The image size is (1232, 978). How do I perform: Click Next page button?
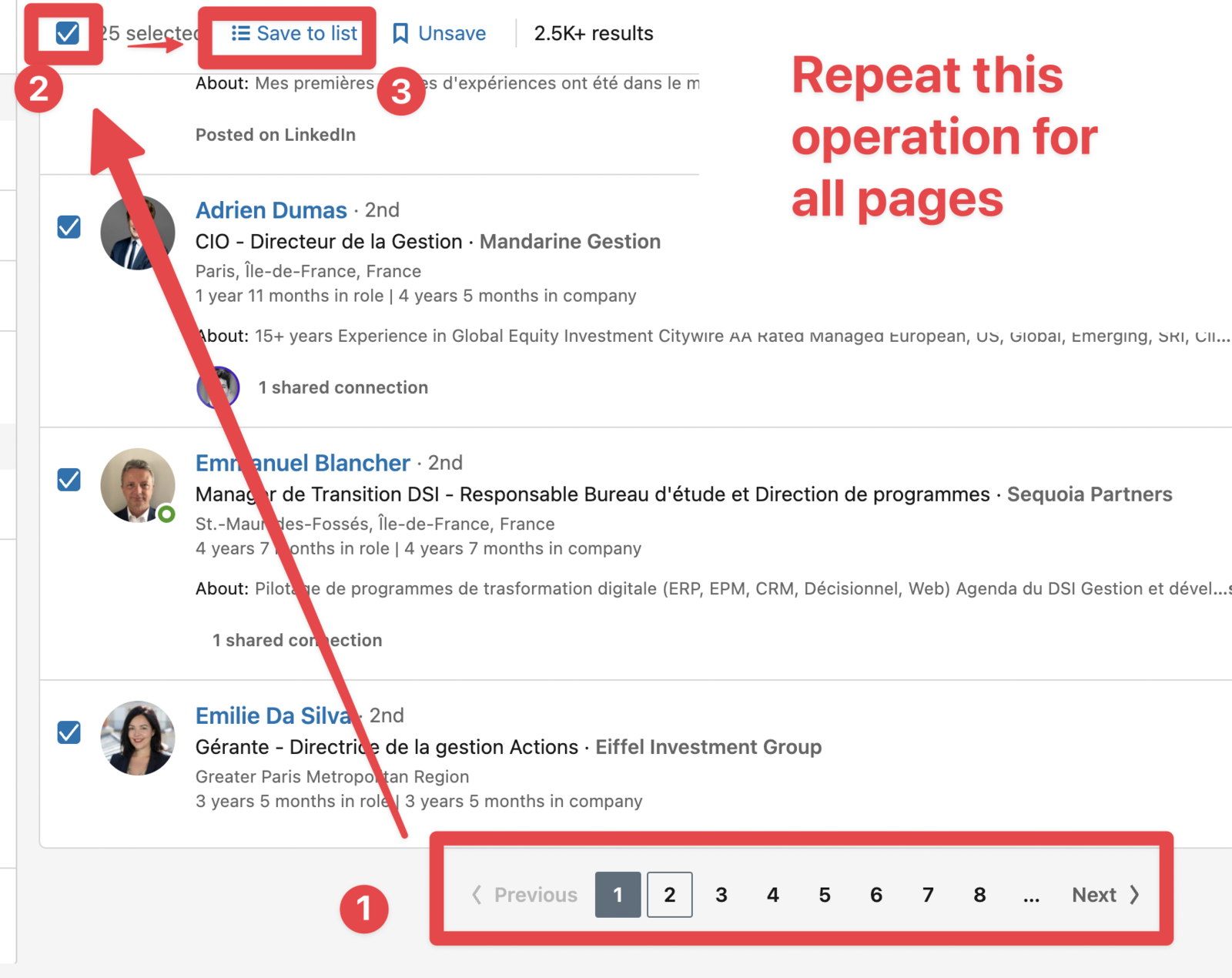tap(1106, 895)
